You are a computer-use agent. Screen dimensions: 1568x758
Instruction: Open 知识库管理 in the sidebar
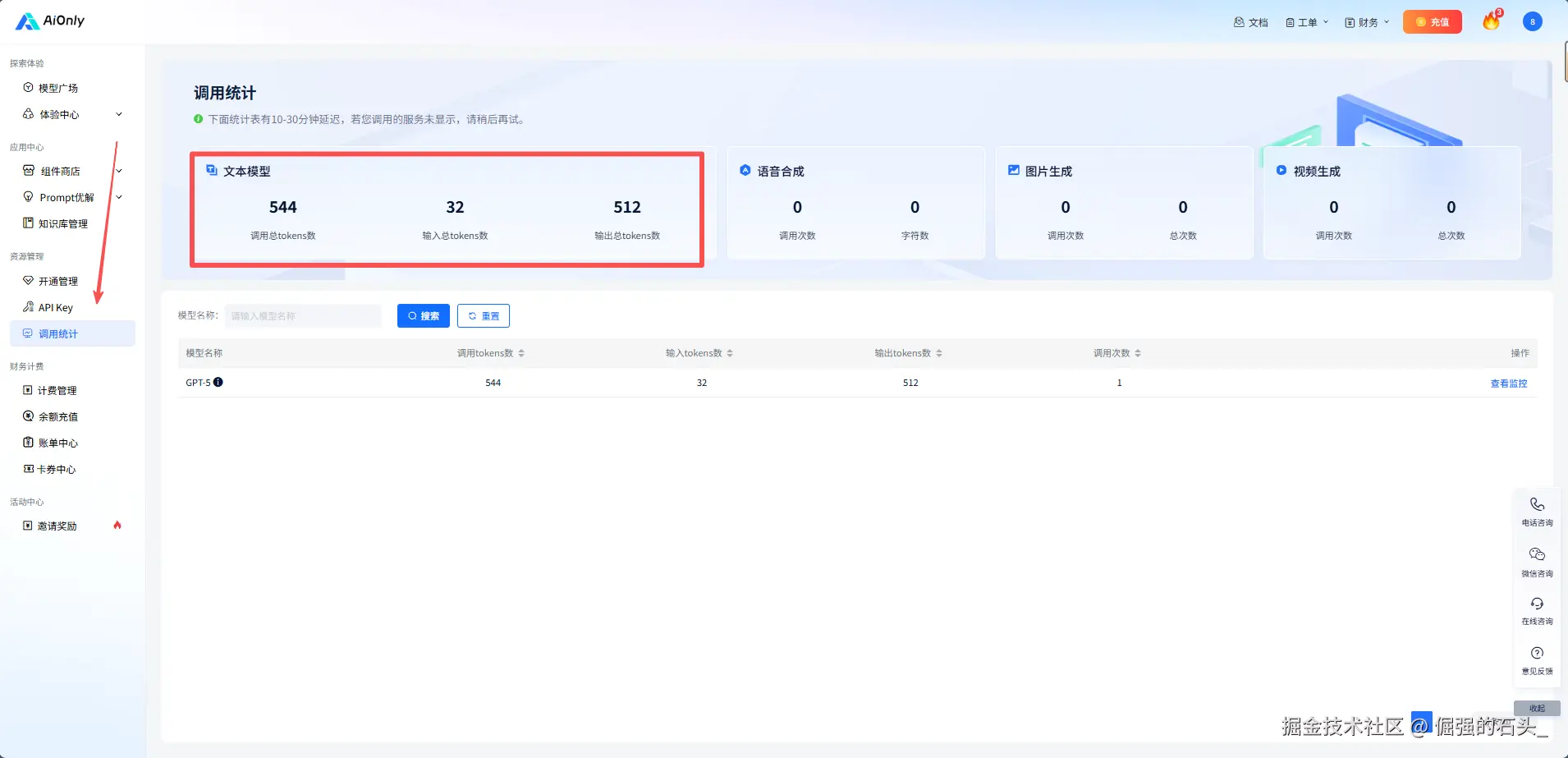pyautogui.click(x=63, y=223)
